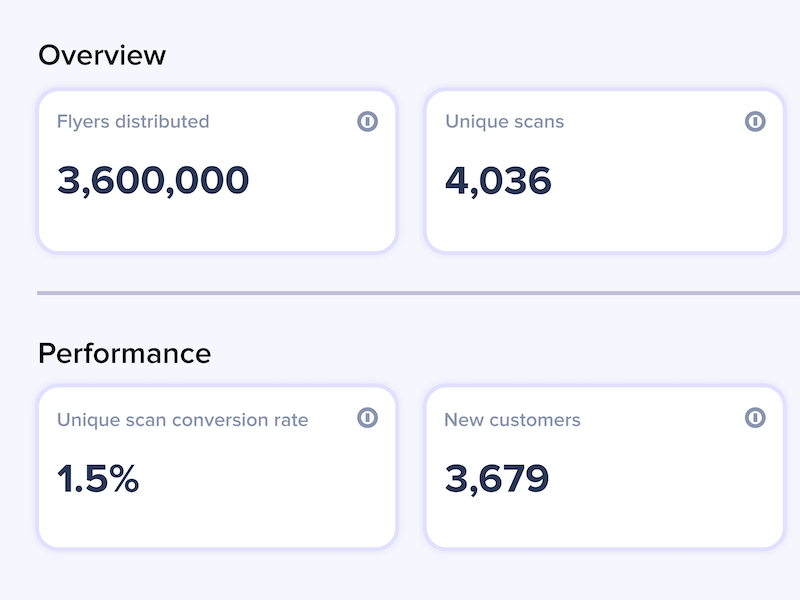This screenshot has width=800, height=600.
Task: Select the 3,679 new customers number
Action: [x=496, y=479]
